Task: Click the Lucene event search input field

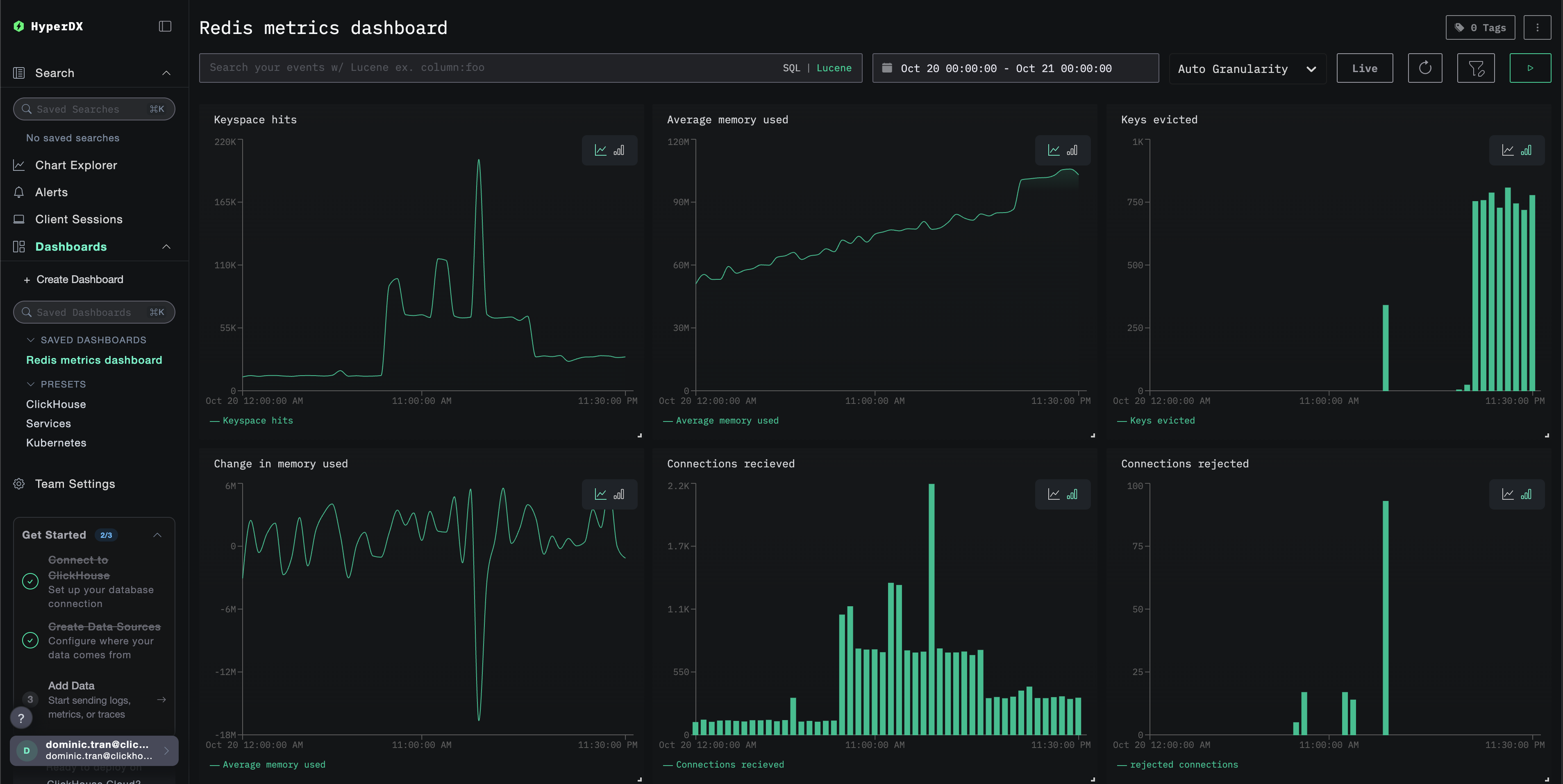Action: click(485, 68)
